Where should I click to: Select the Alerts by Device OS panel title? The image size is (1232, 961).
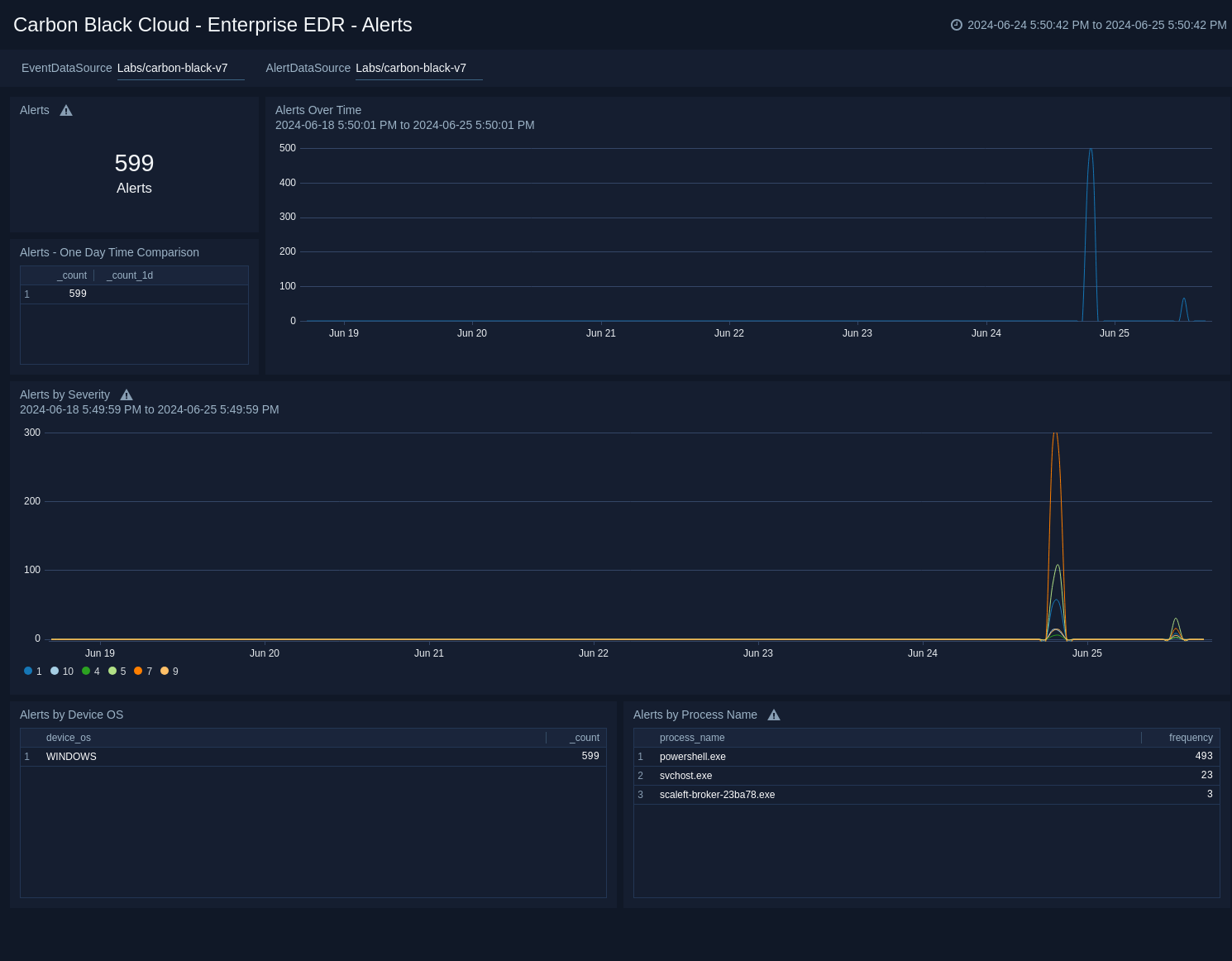(x=71, y=715)
